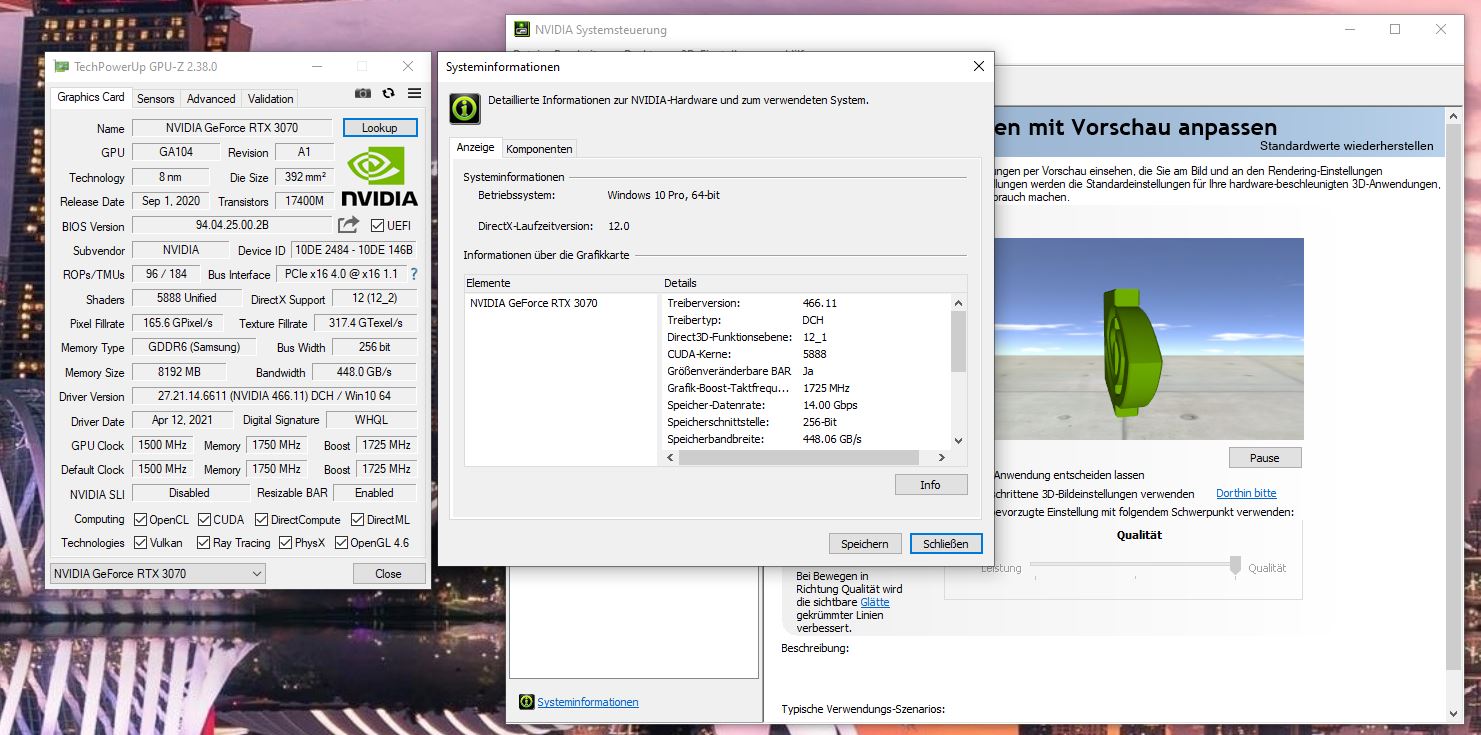Viewport: 1481px width, 735px height.
Task: Click the details list scroll-up arrow
Action: click(958, 302)
